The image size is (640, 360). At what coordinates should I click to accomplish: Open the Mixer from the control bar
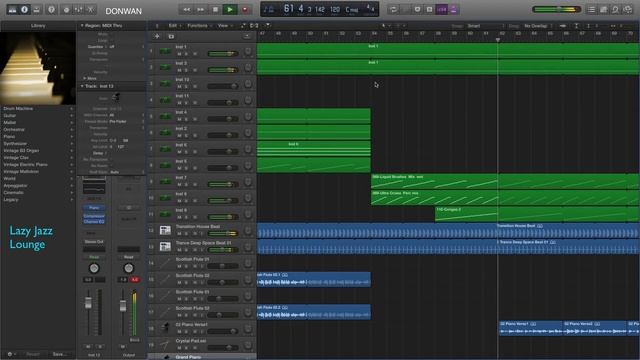click(78, 10)
